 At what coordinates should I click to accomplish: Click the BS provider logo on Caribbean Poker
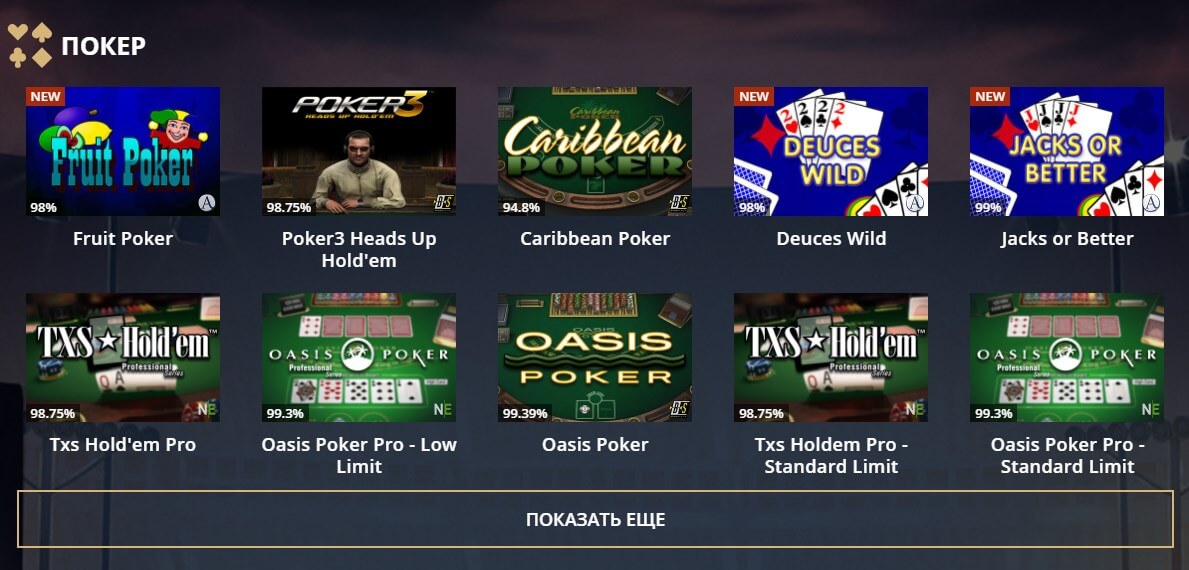click(679, 202)
